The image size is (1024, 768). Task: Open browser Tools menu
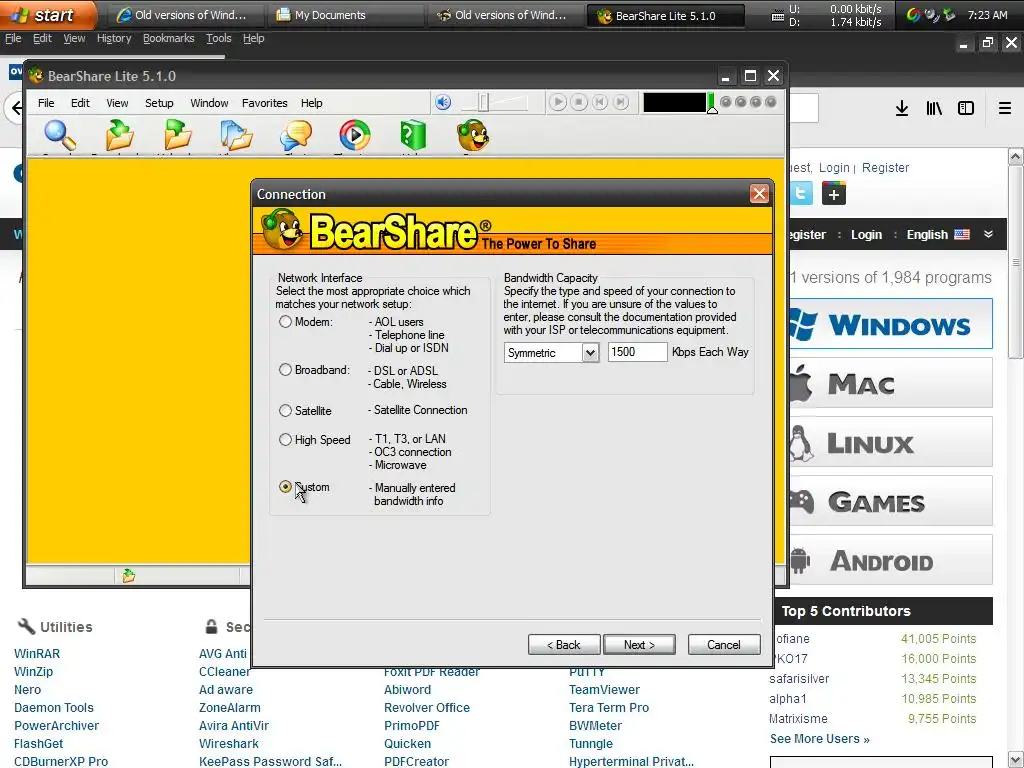point(219,39)
